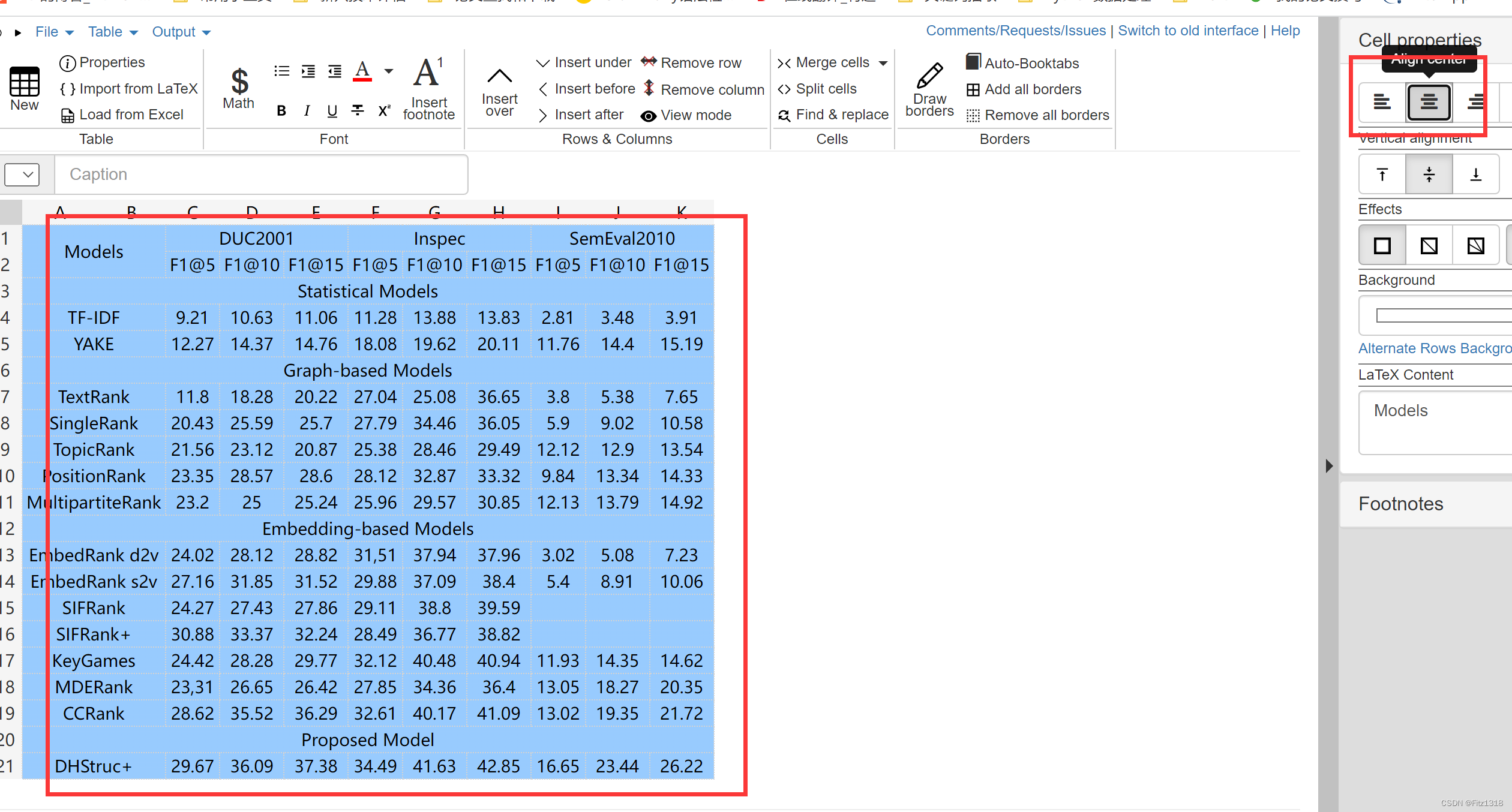This screenshot has width=1512, height=812.
Task: Expand the Merge cells dropdown arrow
Action: coord(883,63)
